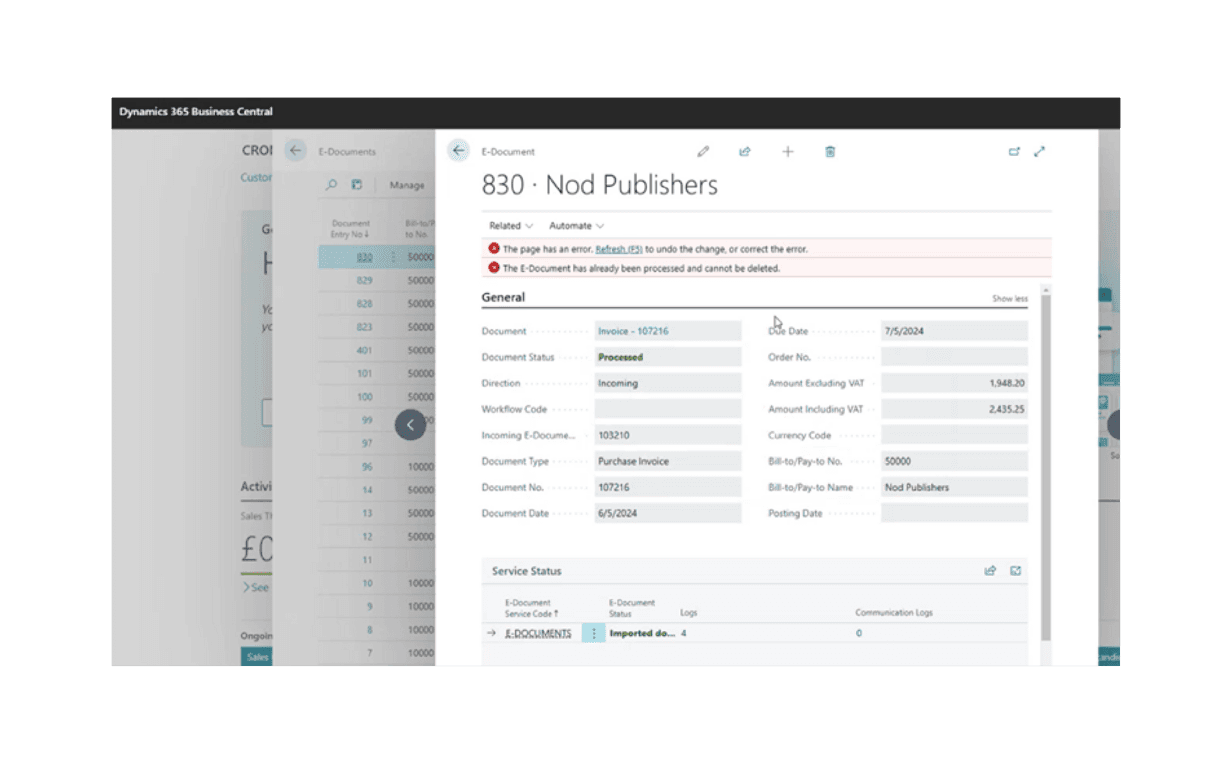The height and width of the screenshot is (764, 1232).
Task: Click the back arrow on E-Document page
Action: (458, 151)
